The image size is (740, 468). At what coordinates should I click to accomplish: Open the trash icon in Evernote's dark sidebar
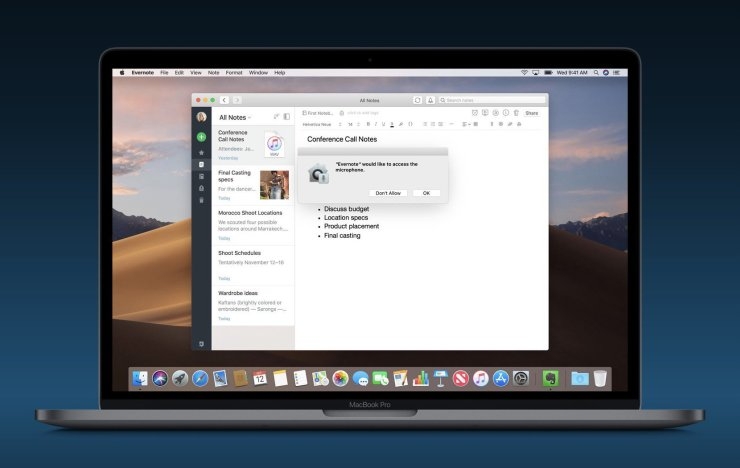click(202, 200)
